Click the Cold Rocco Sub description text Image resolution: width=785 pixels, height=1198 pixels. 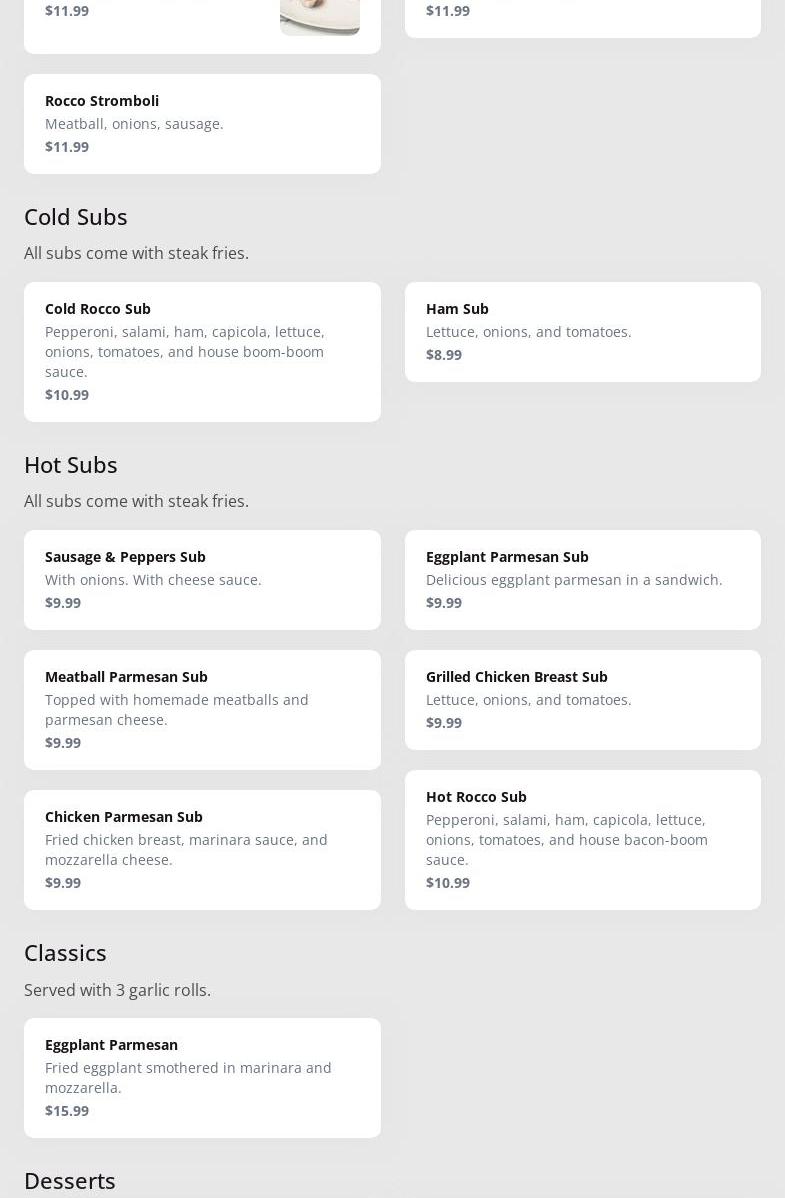pyautogui.click(x=185, y=351)
